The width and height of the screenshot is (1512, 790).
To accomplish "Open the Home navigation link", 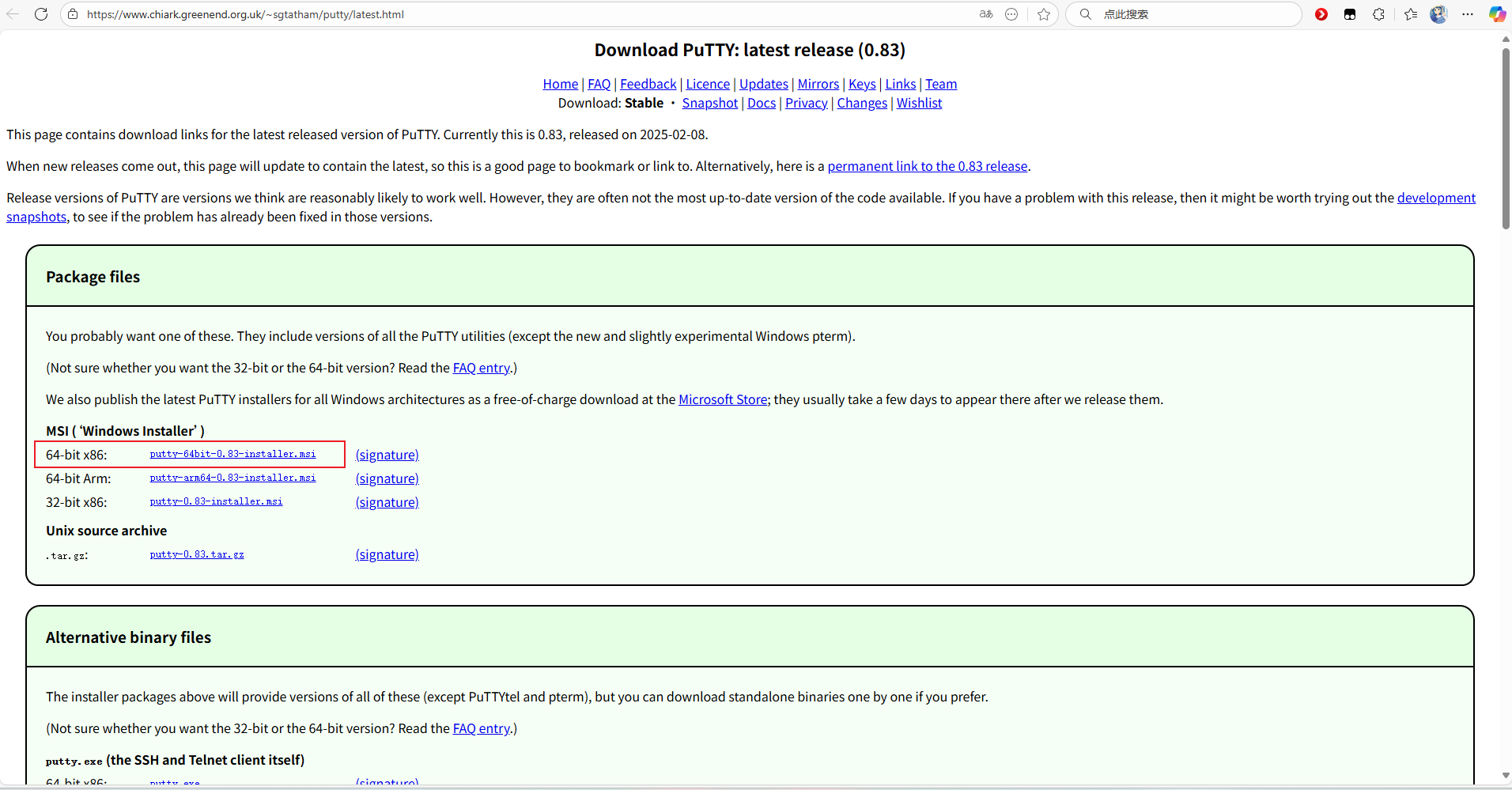I will [x=560, y=84].
